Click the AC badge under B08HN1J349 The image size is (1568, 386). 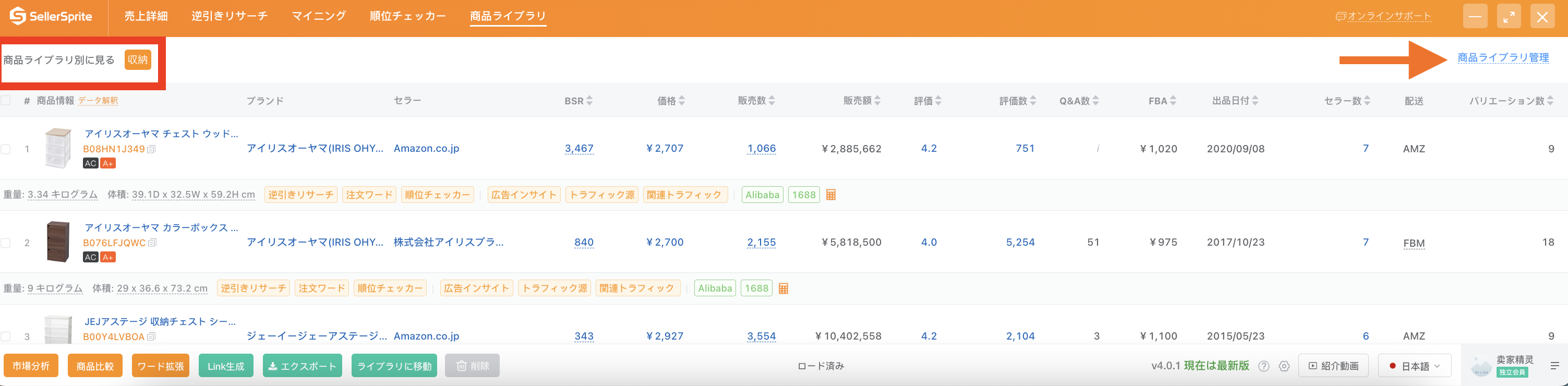[x=91, y=163]
